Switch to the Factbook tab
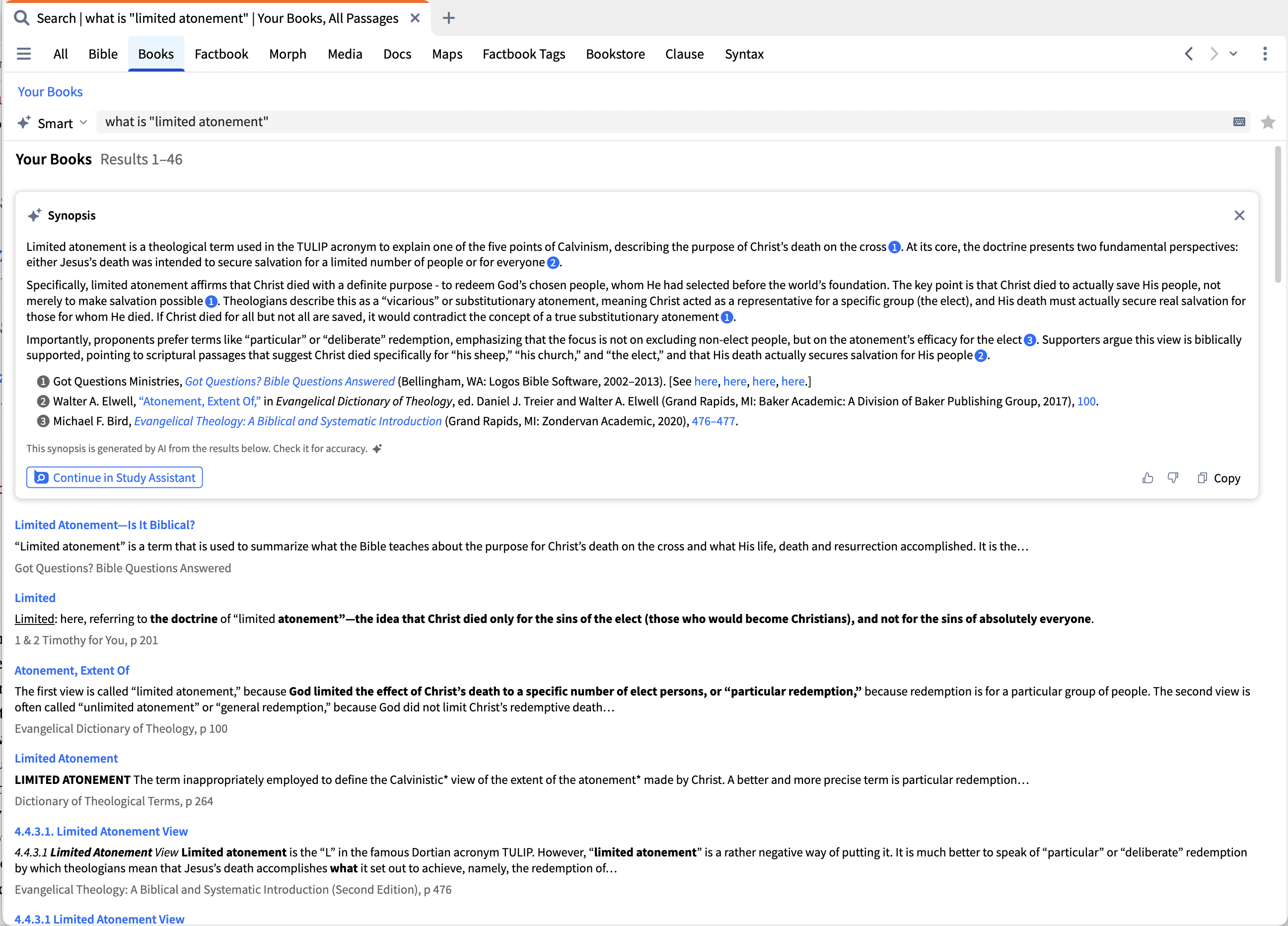This screenshot has height=926, width=1288. point(221,54)
